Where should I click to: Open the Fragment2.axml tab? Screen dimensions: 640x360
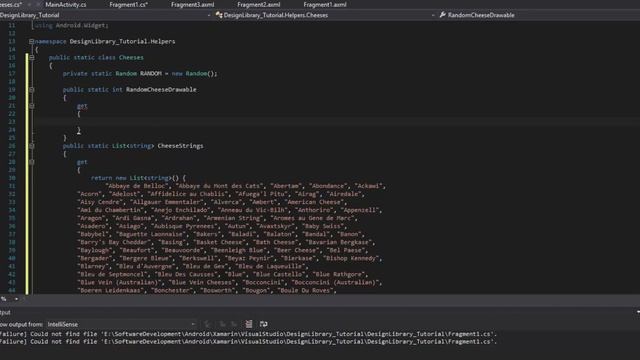point(259,4)
